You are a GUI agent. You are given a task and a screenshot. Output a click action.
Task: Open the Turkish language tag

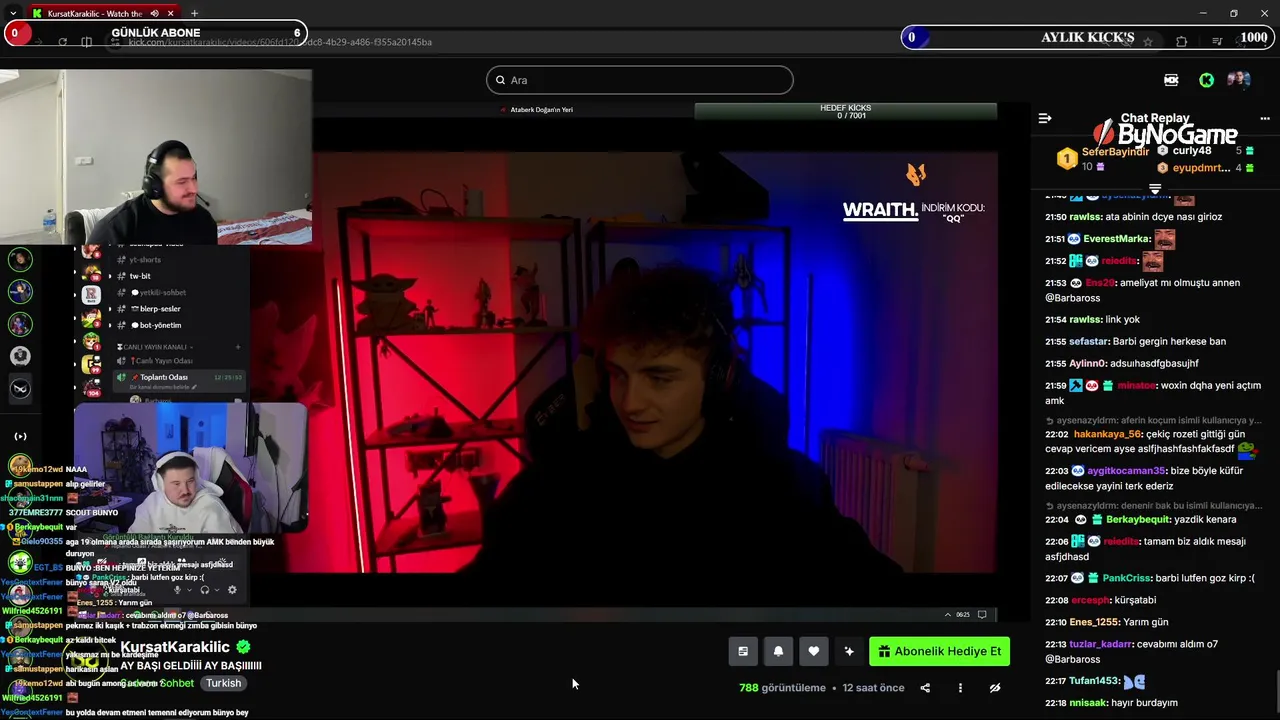point(223,683)
